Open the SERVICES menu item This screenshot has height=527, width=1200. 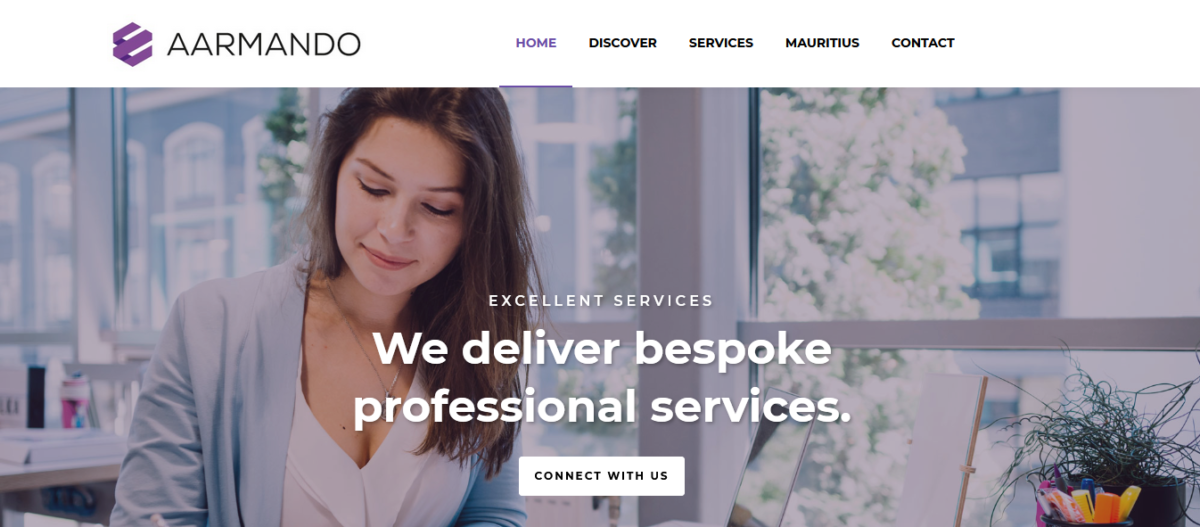click(x=721, y=43)
